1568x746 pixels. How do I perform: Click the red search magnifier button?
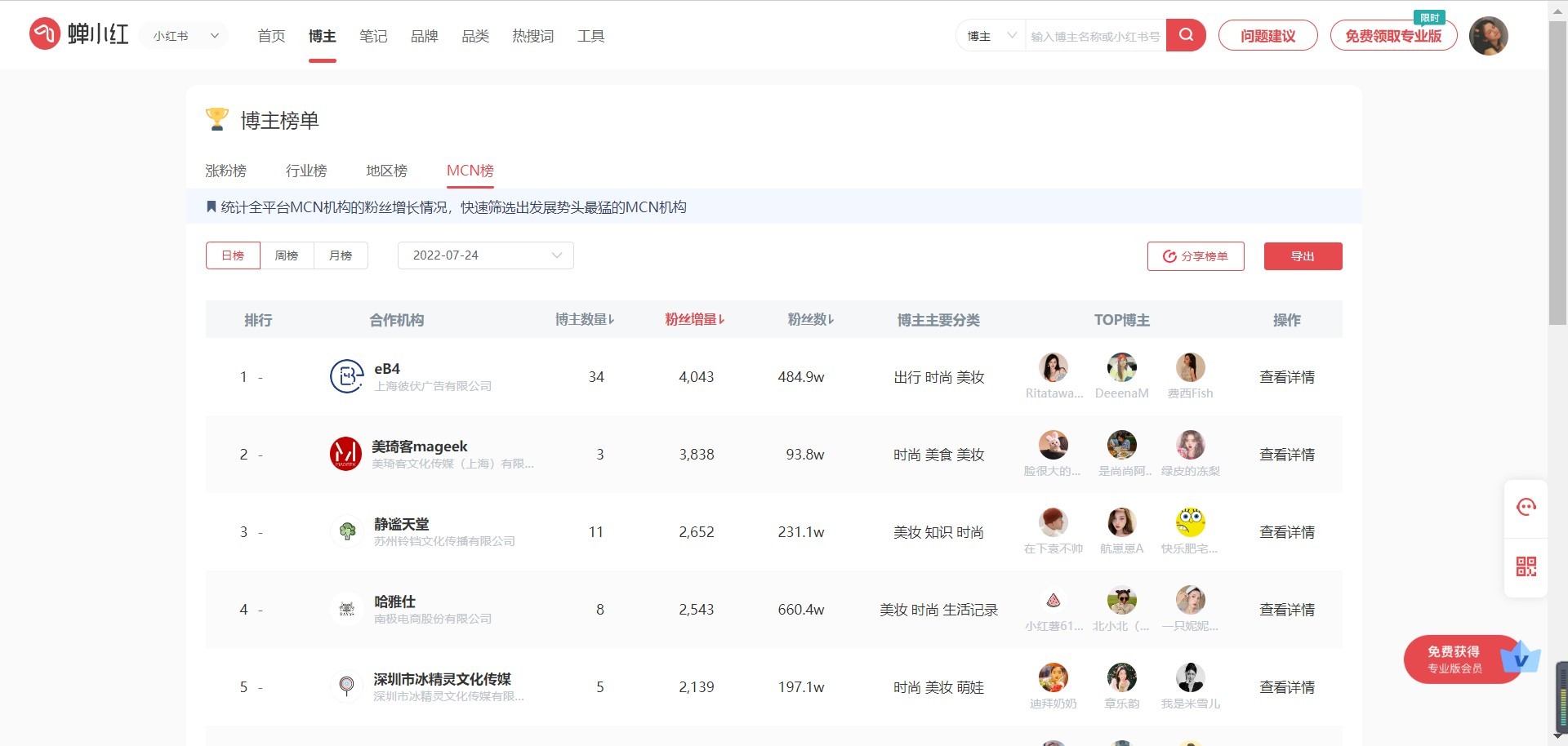pos(1186,35)
